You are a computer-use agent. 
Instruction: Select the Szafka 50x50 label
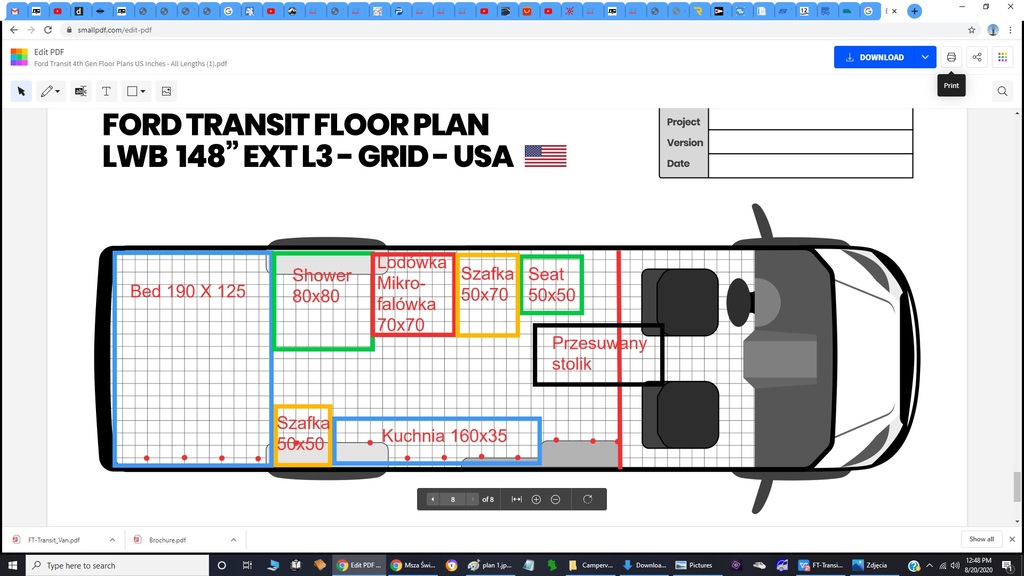coord(303,433)
